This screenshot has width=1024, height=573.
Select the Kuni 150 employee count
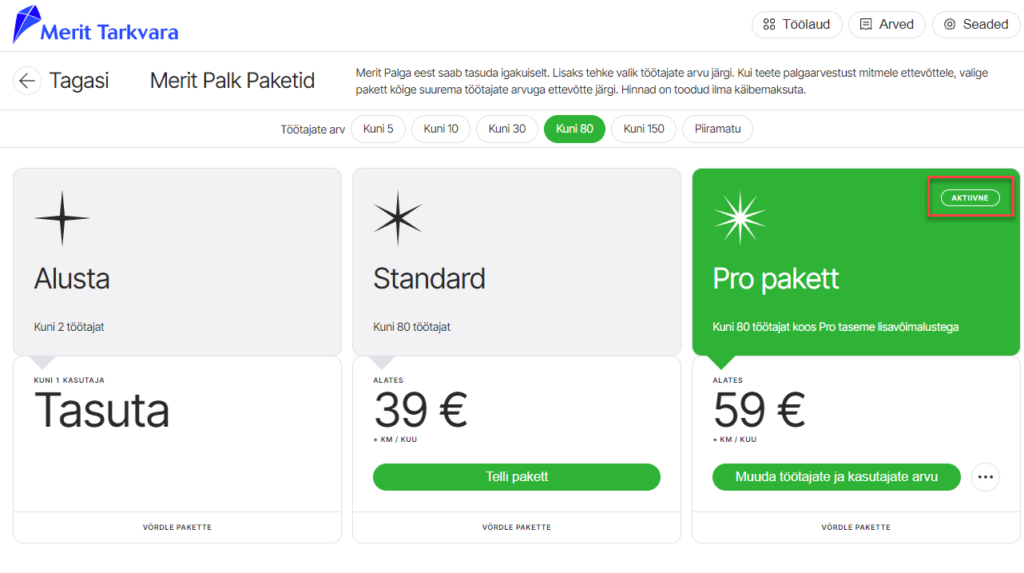[643, 129]
